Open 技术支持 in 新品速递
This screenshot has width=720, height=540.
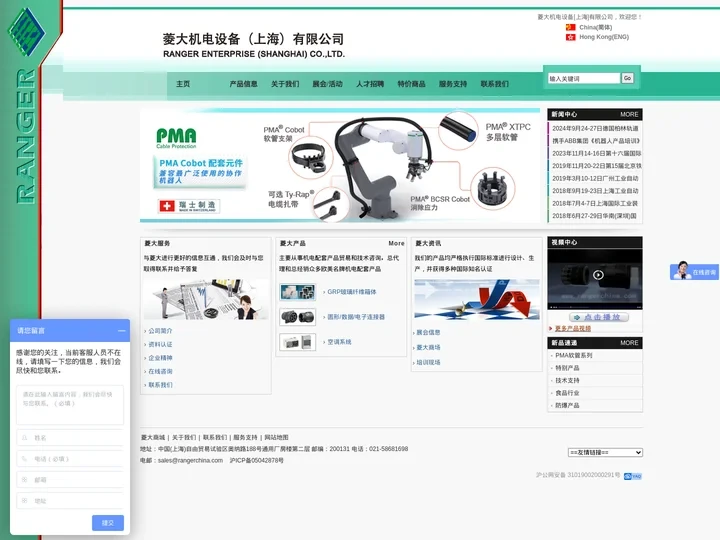click(567, 380)
